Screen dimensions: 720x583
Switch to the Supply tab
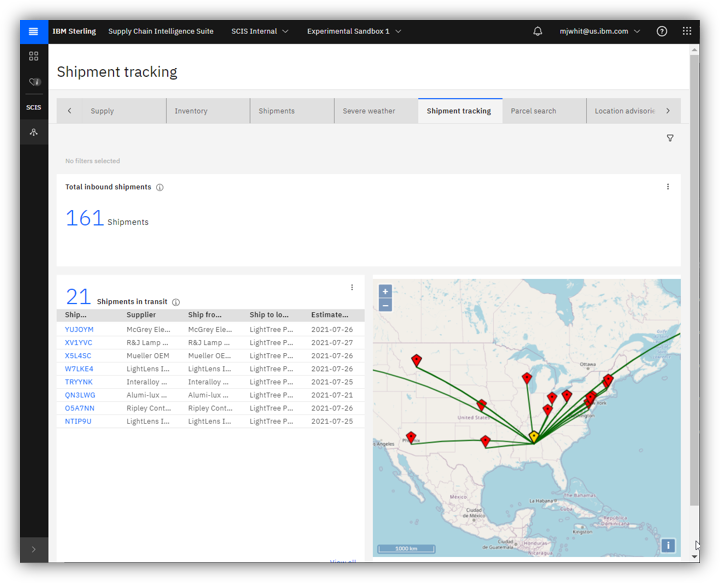tap(124, 111)
